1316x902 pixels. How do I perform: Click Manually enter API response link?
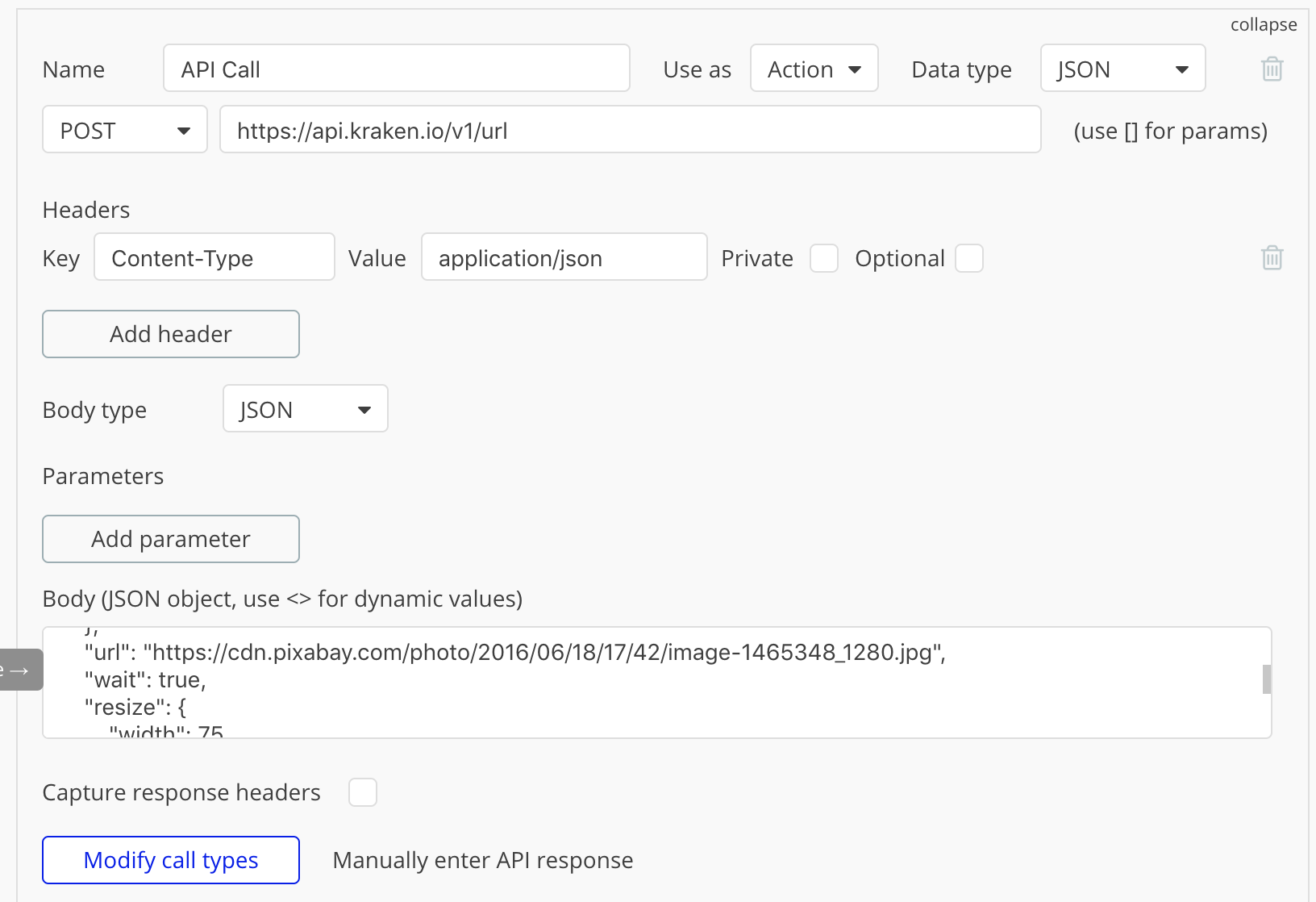[482, 860]
